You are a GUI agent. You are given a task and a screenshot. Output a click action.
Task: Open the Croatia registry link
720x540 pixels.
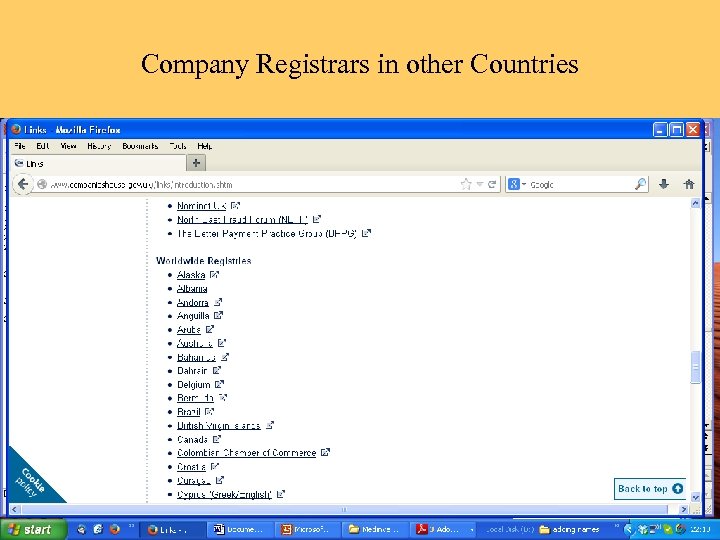[191, 467]
